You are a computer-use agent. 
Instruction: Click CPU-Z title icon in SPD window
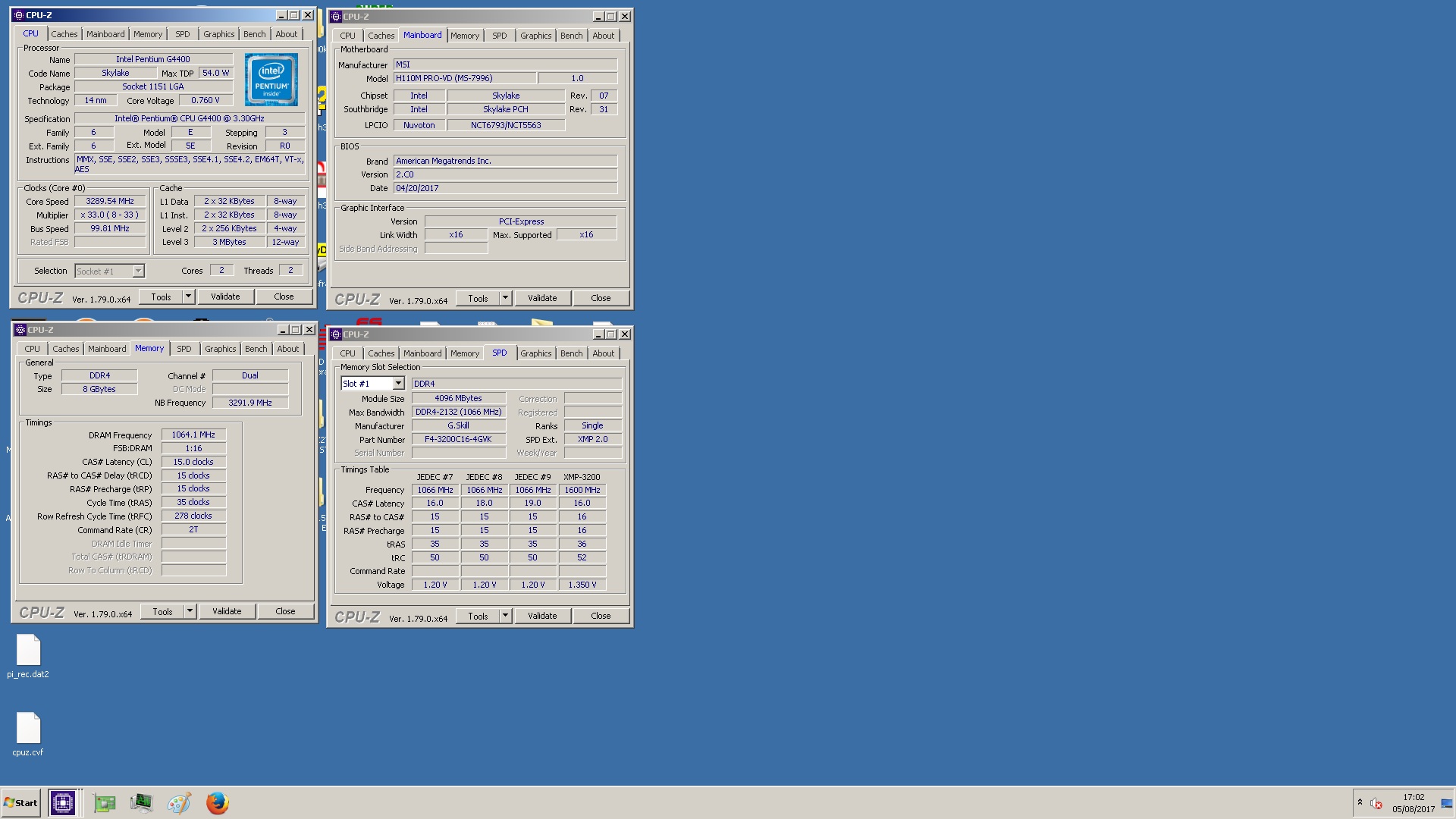(336, 334)
